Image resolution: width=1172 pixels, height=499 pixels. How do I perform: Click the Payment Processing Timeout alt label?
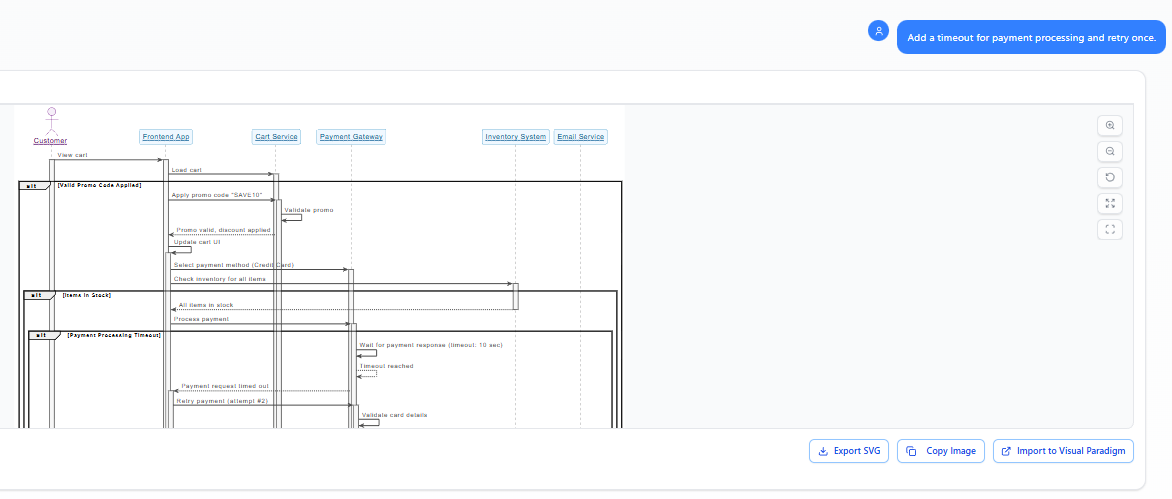[x=114, y=336]
